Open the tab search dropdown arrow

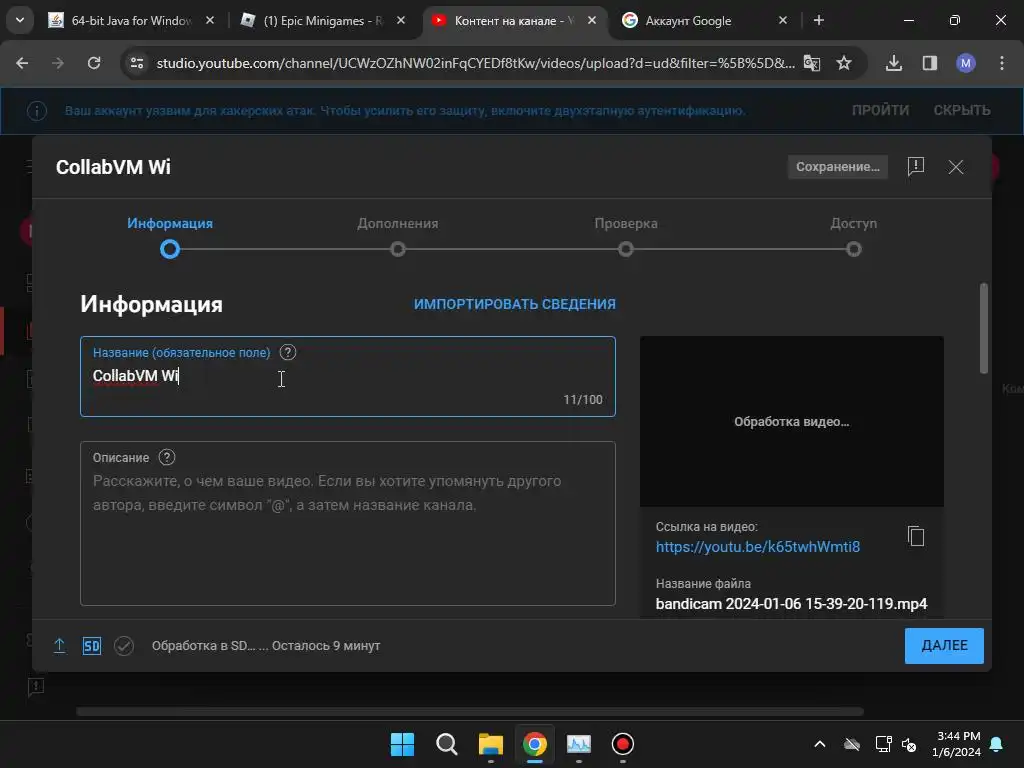pyautogui.click(x=20, y=20)
